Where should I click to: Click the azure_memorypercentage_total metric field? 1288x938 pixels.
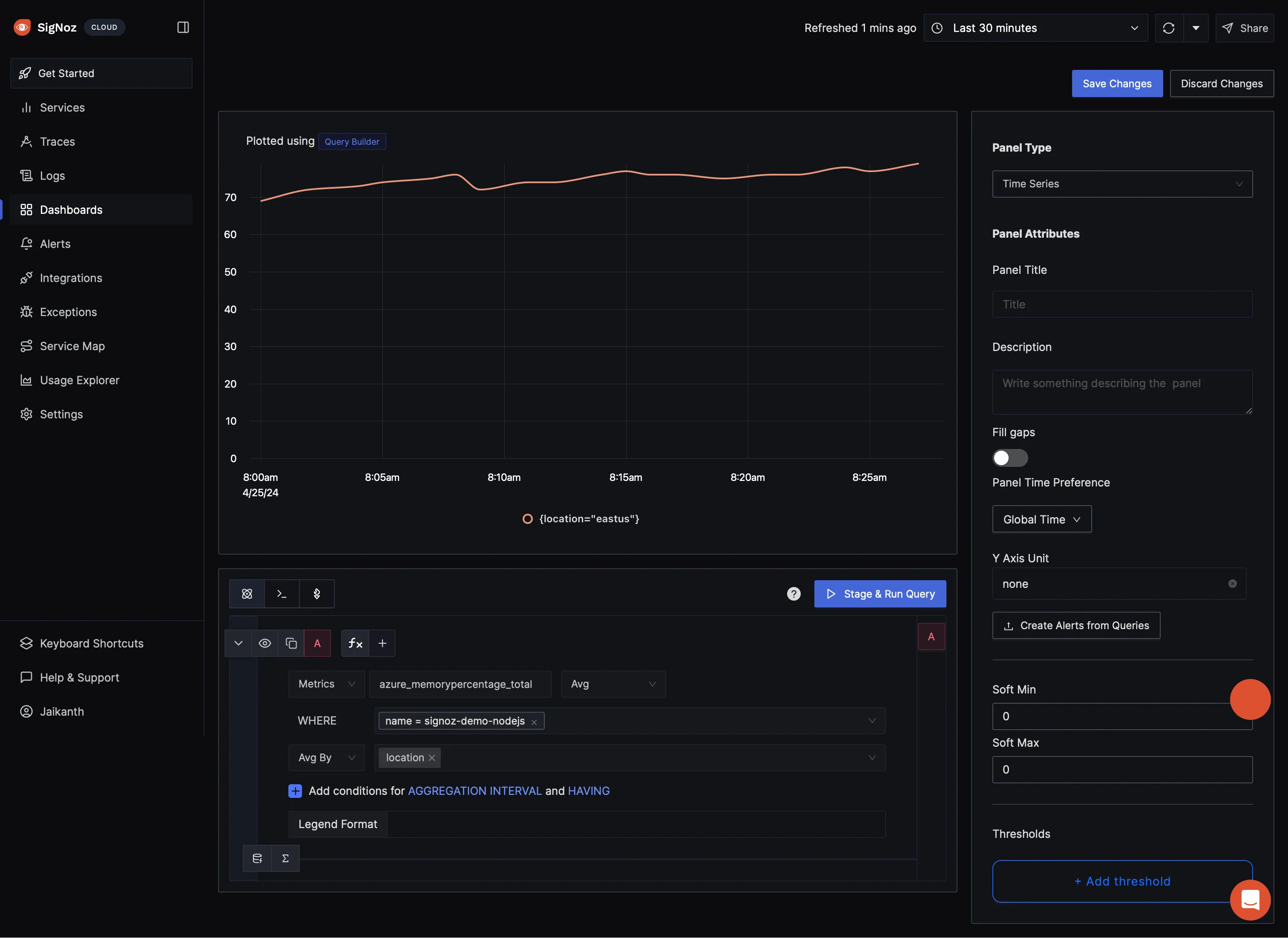460,684
